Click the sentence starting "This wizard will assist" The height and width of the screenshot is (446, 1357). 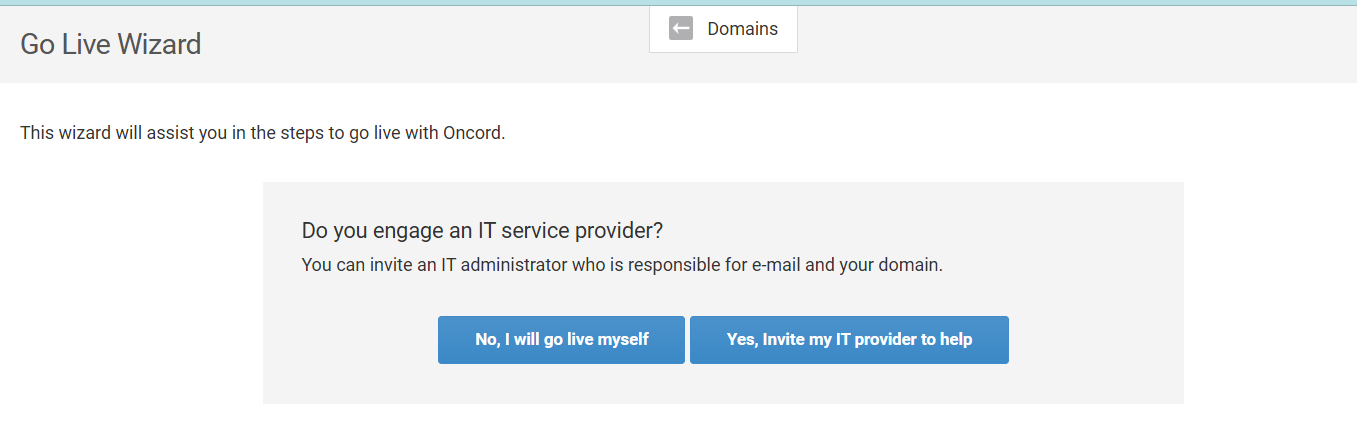[262, 132]
